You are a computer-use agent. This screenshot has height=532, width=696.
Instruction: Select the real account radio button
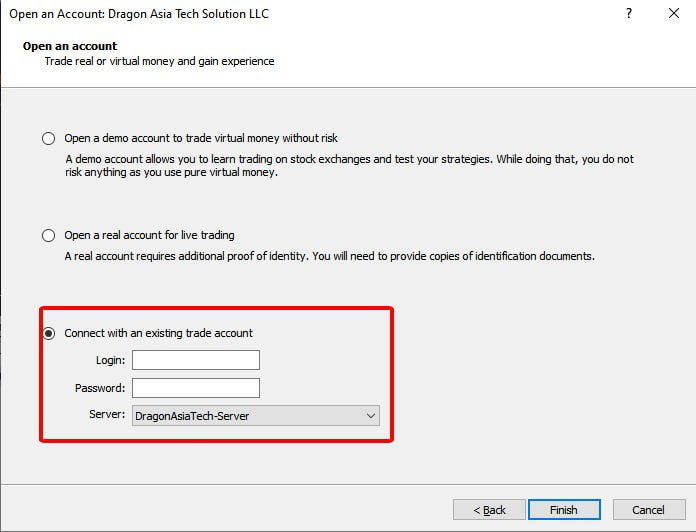(48, 235)
